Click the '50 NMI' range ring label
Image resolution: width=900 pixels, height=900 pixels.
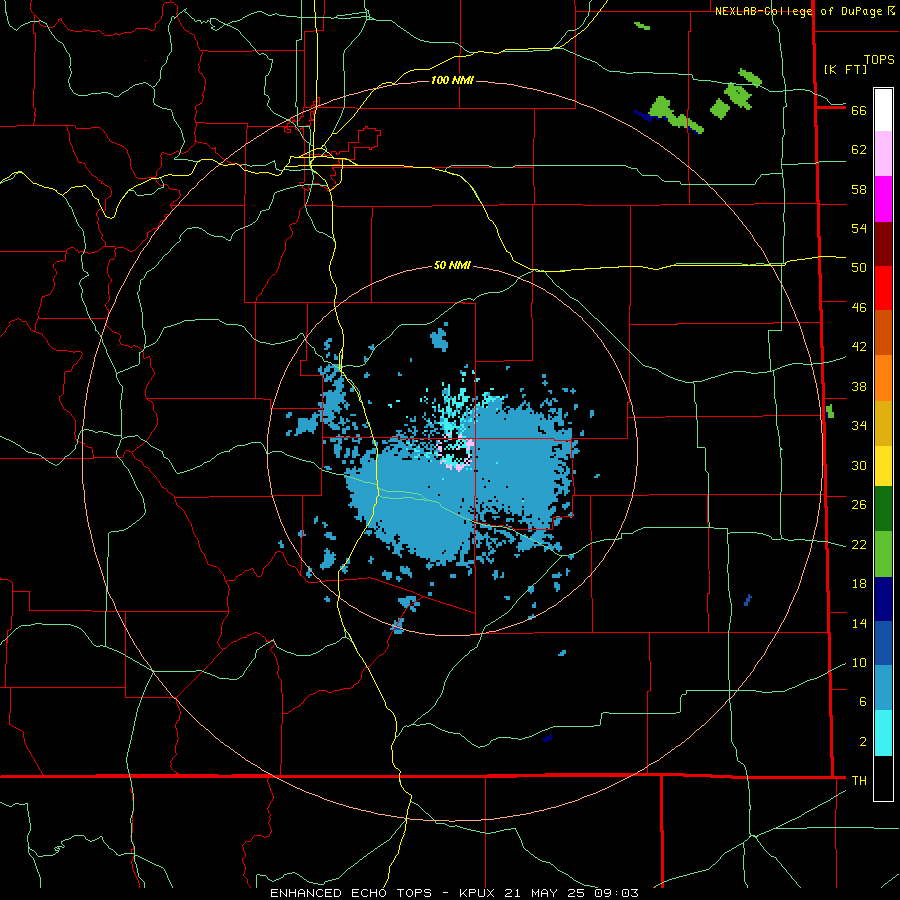click(452, 265)
